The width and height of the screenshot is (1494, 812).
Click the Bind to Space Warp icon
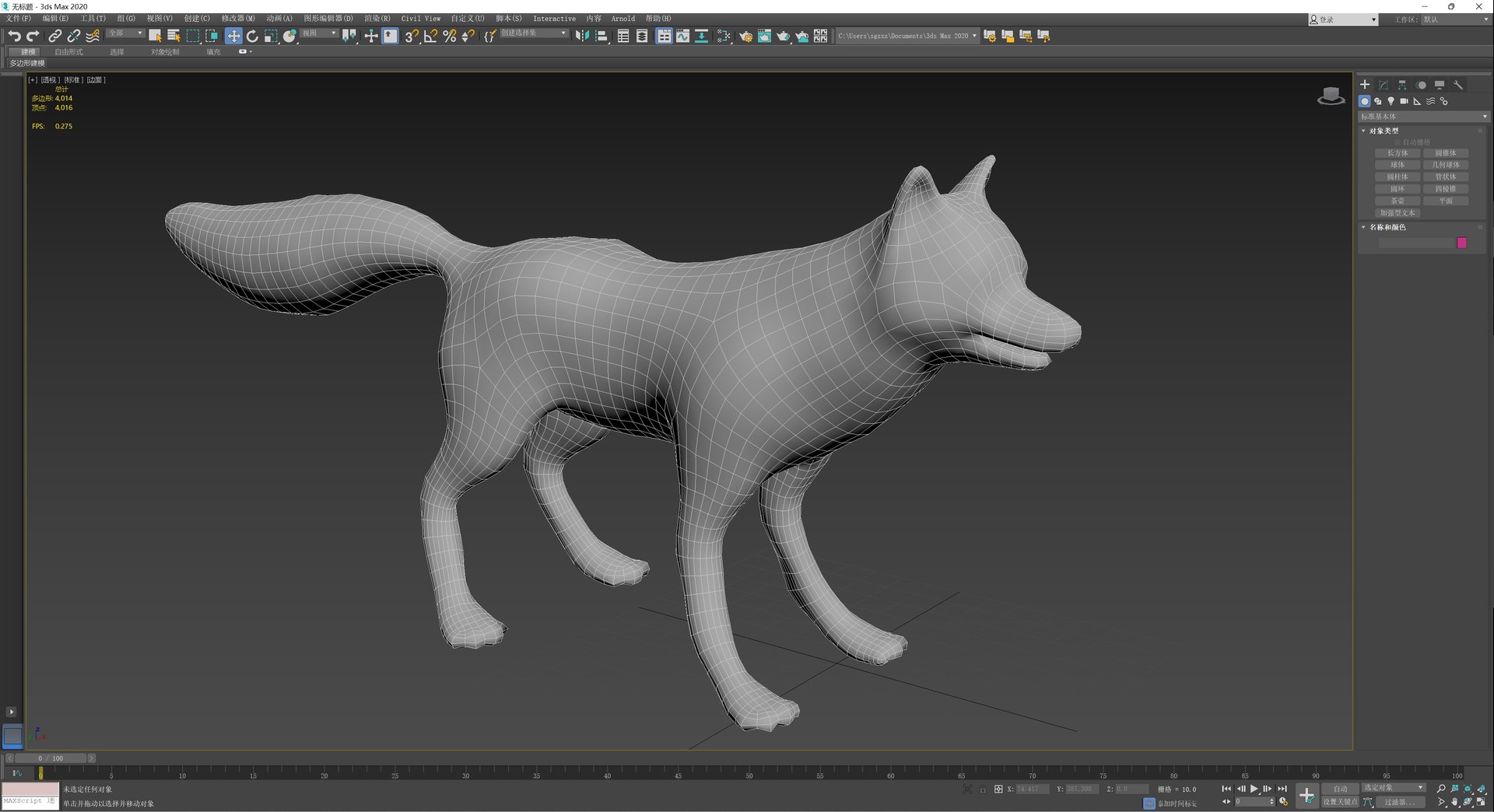(x=93, y=36)
